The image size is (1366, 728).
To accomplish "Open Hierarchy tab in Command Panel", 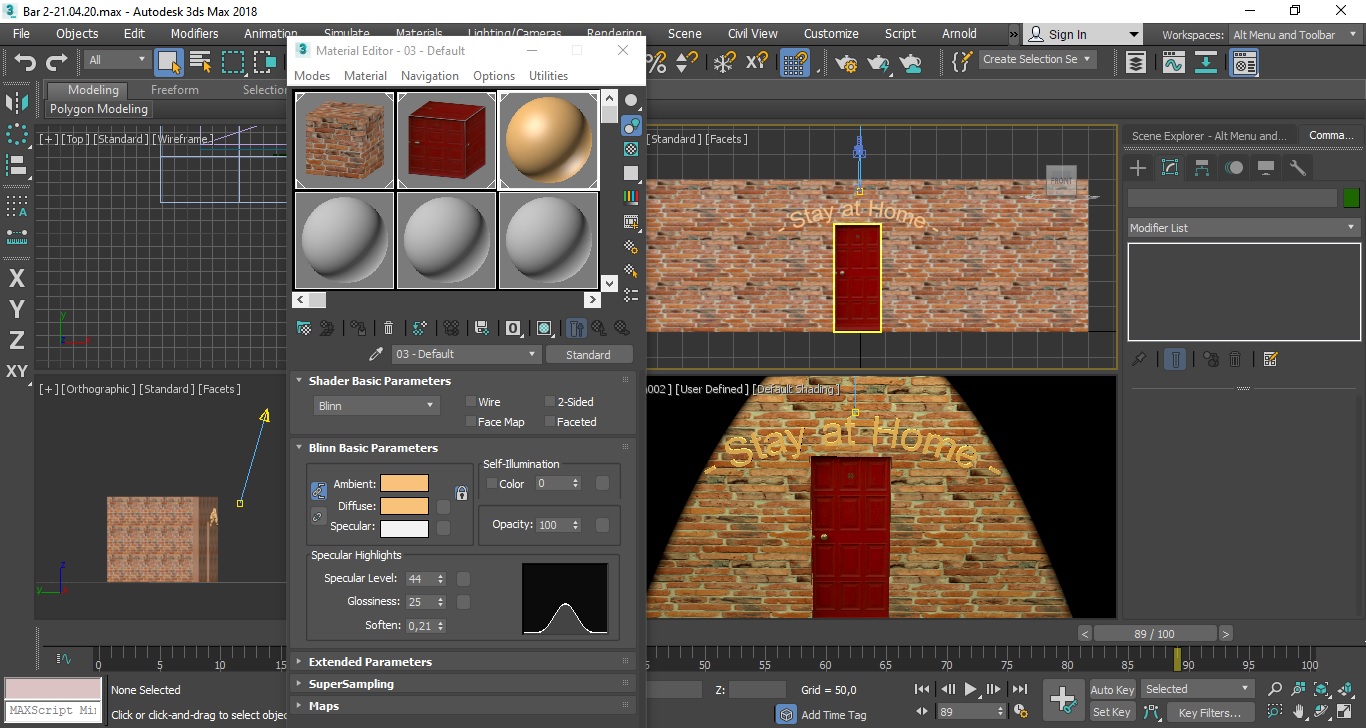I will [1202, 168].
